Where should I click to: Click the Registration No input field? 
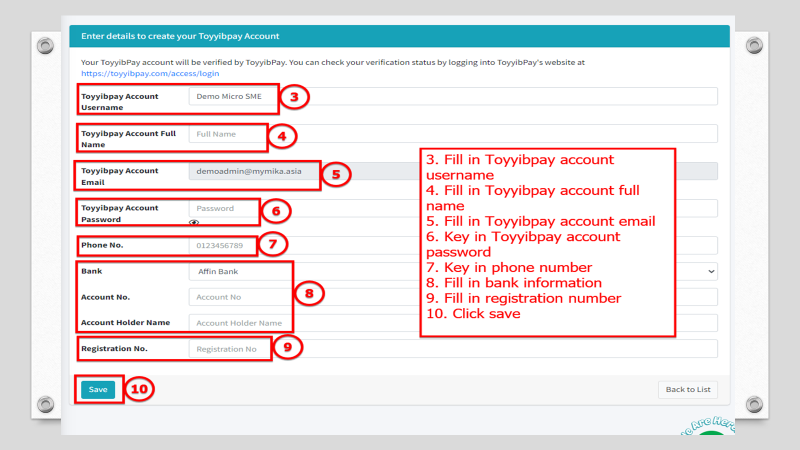point(453,349)
